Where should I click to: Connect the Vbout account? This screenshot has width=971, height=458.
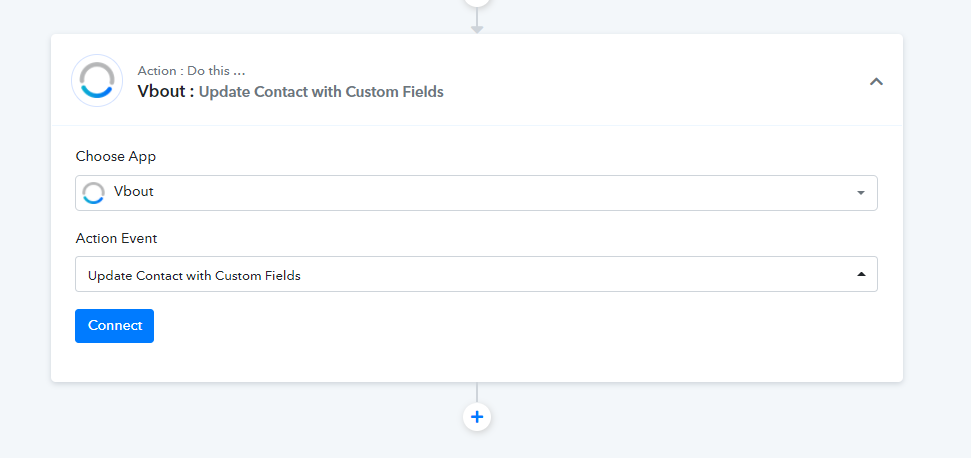[x=115, y=326]
